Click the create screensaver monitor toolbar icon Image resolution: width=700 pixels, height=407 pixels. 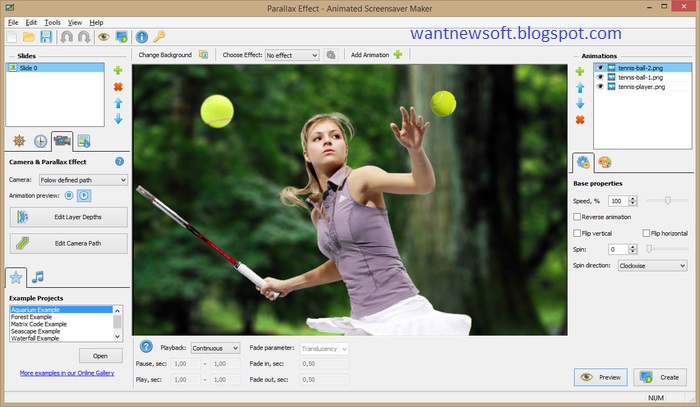click(121, 37)
